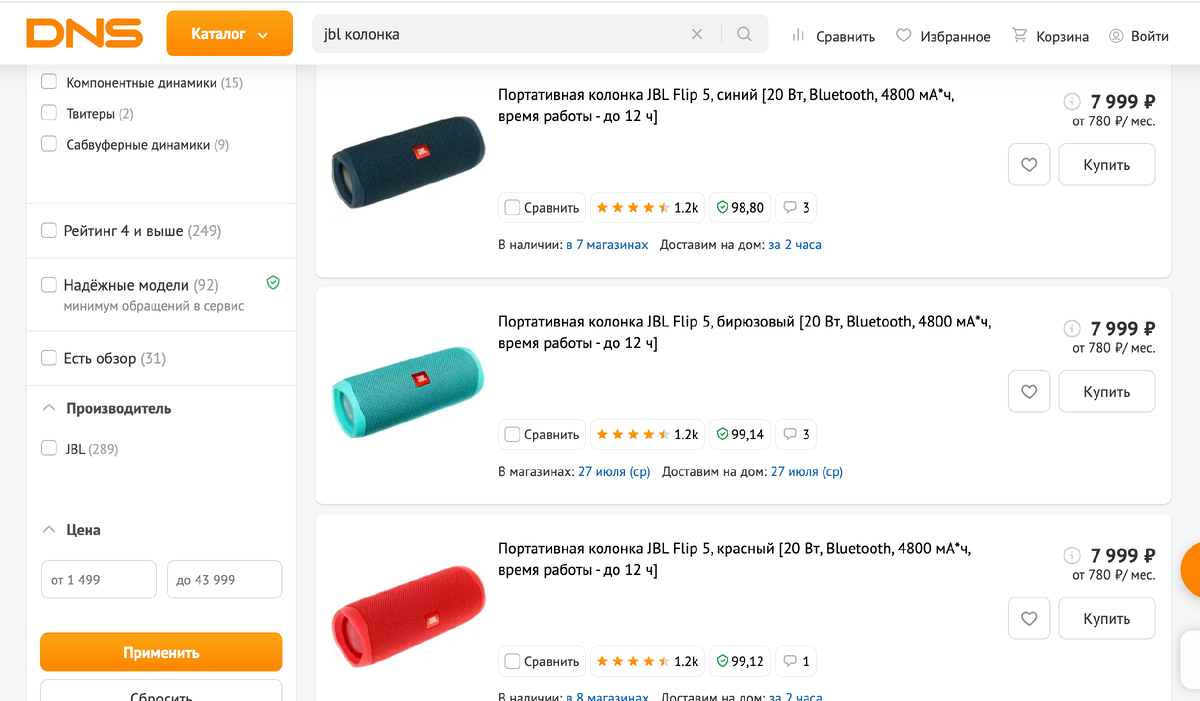
Task: Click the info icon near the first price
Action: 1072,101
